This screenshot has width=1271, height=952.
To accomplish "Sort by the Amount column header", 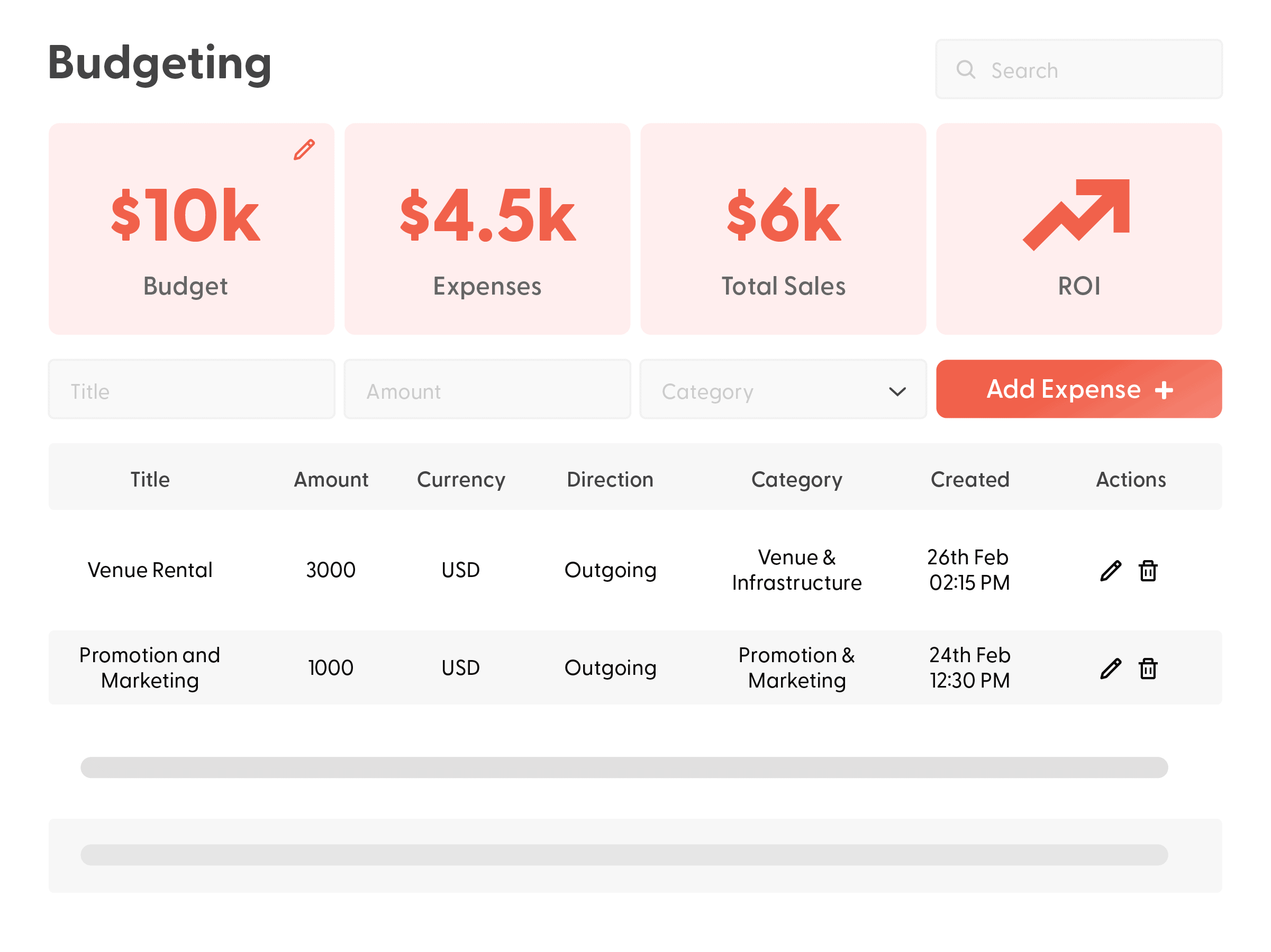I will pyautogui.click(x=331, y=480).
